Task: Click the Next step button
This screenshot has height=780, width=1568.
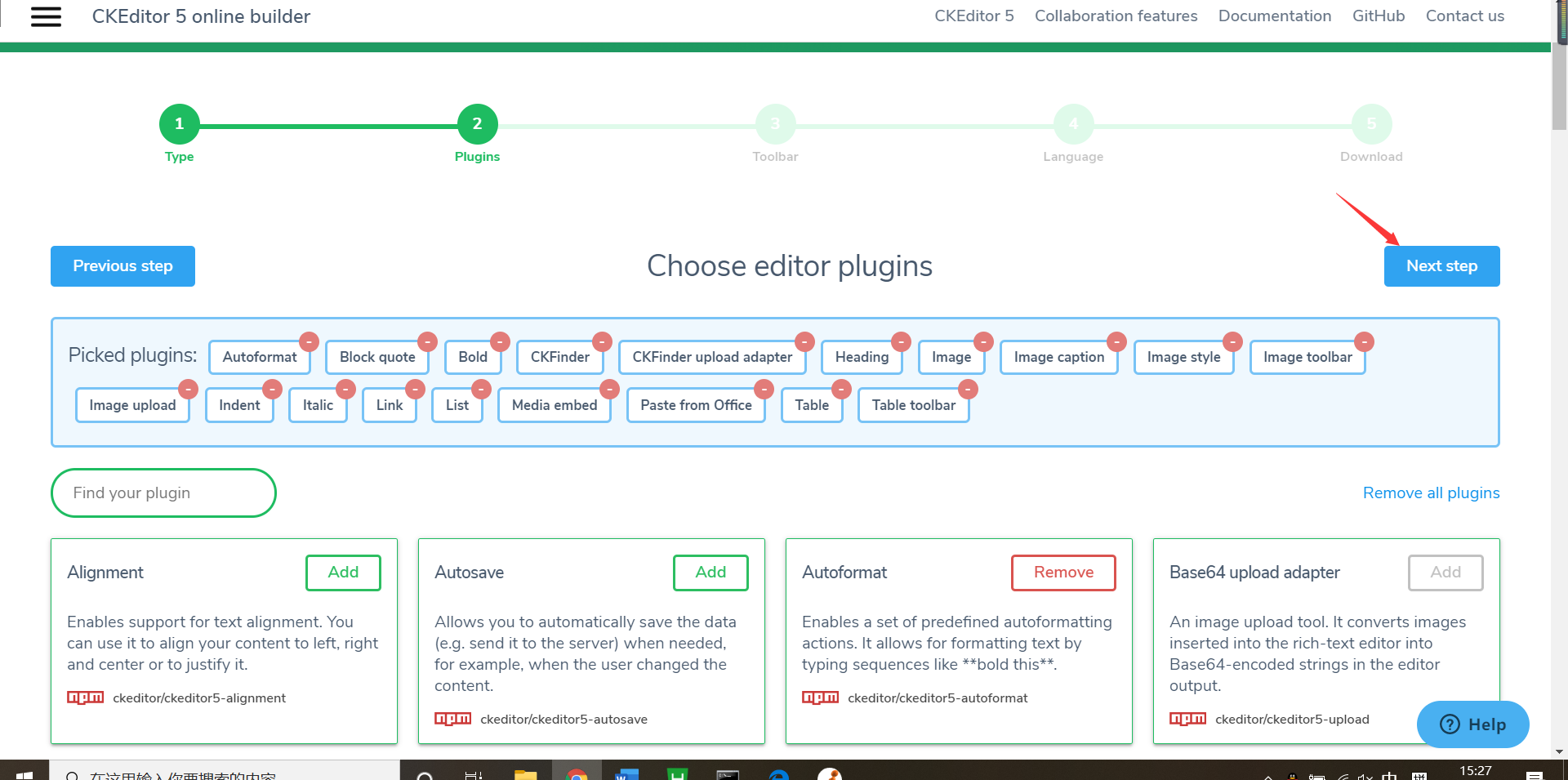Action: 1441,265
